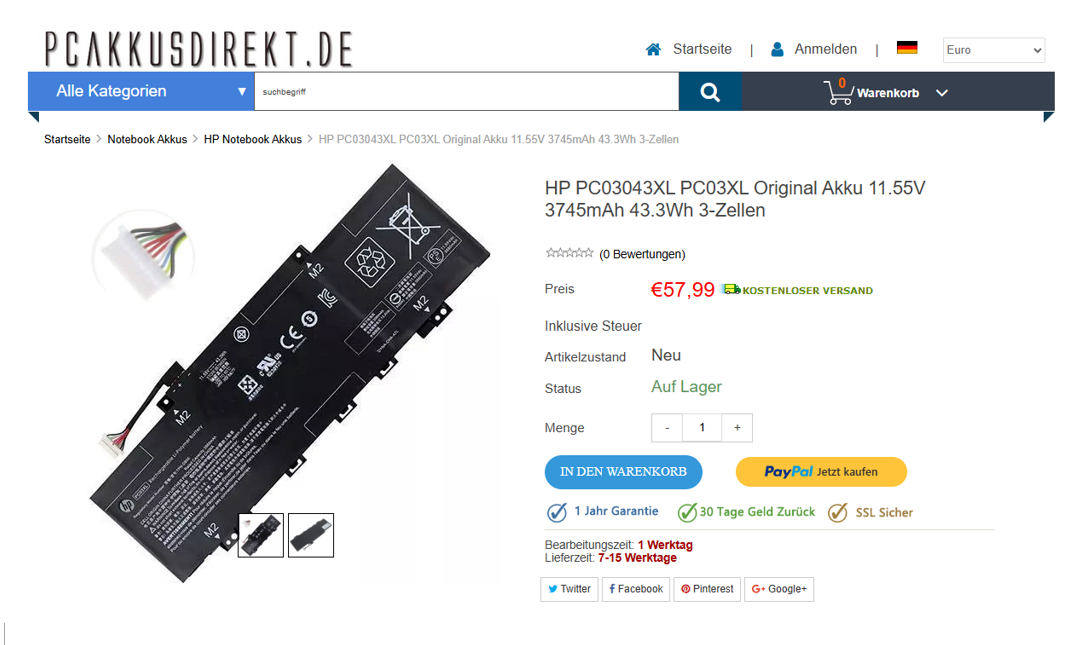Click IN DEN WARENKORB button
The image size is (1089, 645).
tap(624, 472)
